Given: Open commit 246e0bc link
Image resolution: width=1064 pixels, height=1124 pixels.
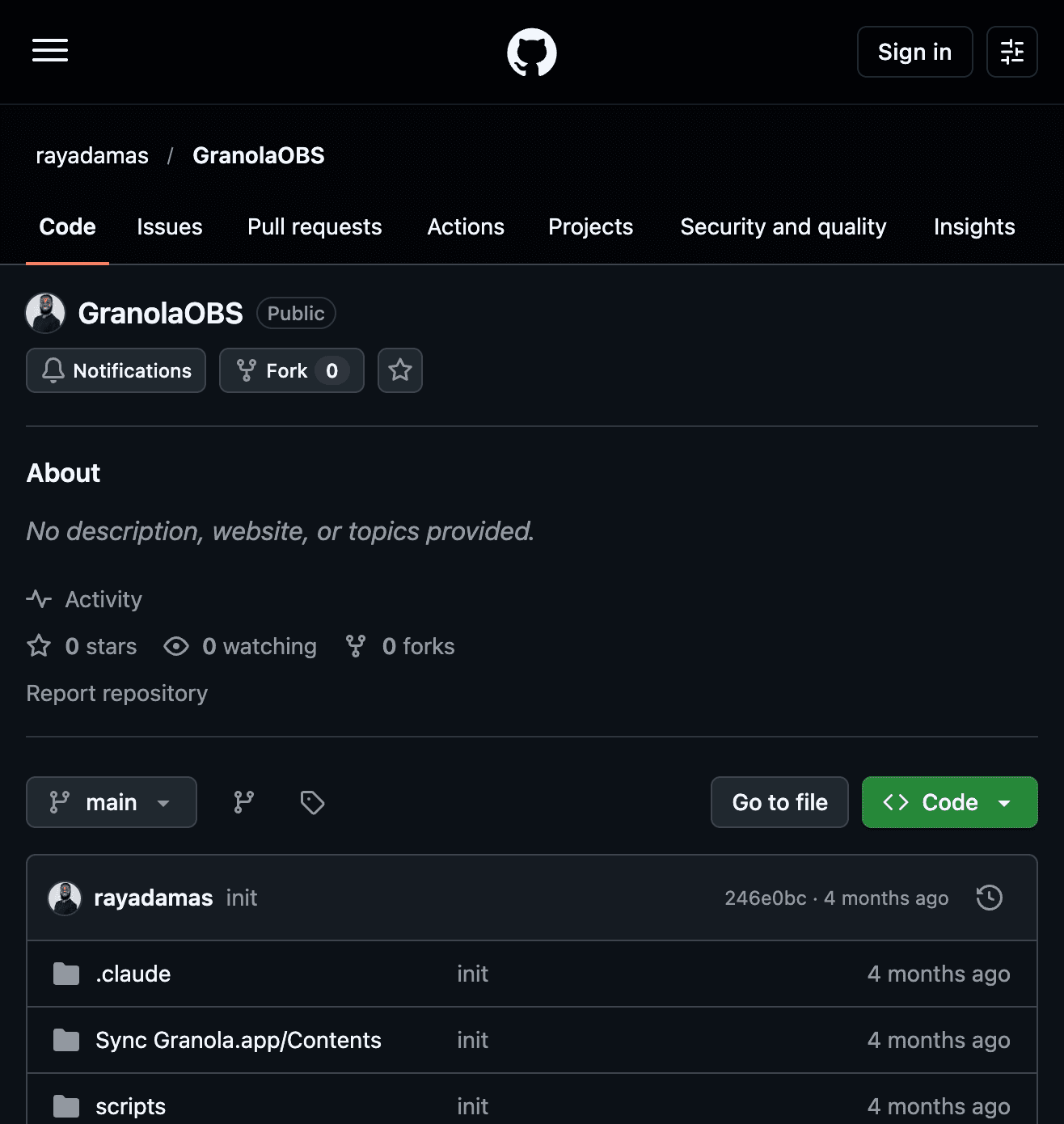Looking at the screenshot, I should tap(766, 898).
